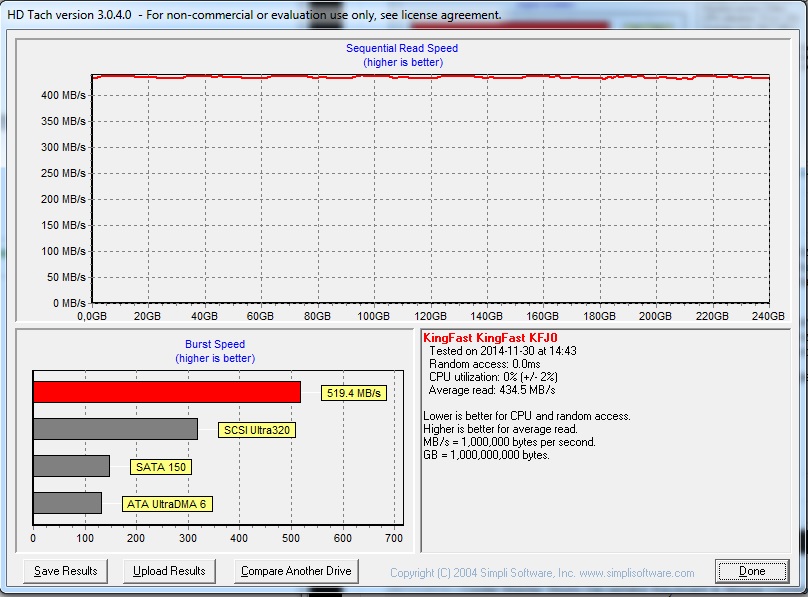The height and width of the screenshot is (597, 808).
Task: Click the SCSI Ultra320 label
Action: pyautogui.click(x=257, y=430)
